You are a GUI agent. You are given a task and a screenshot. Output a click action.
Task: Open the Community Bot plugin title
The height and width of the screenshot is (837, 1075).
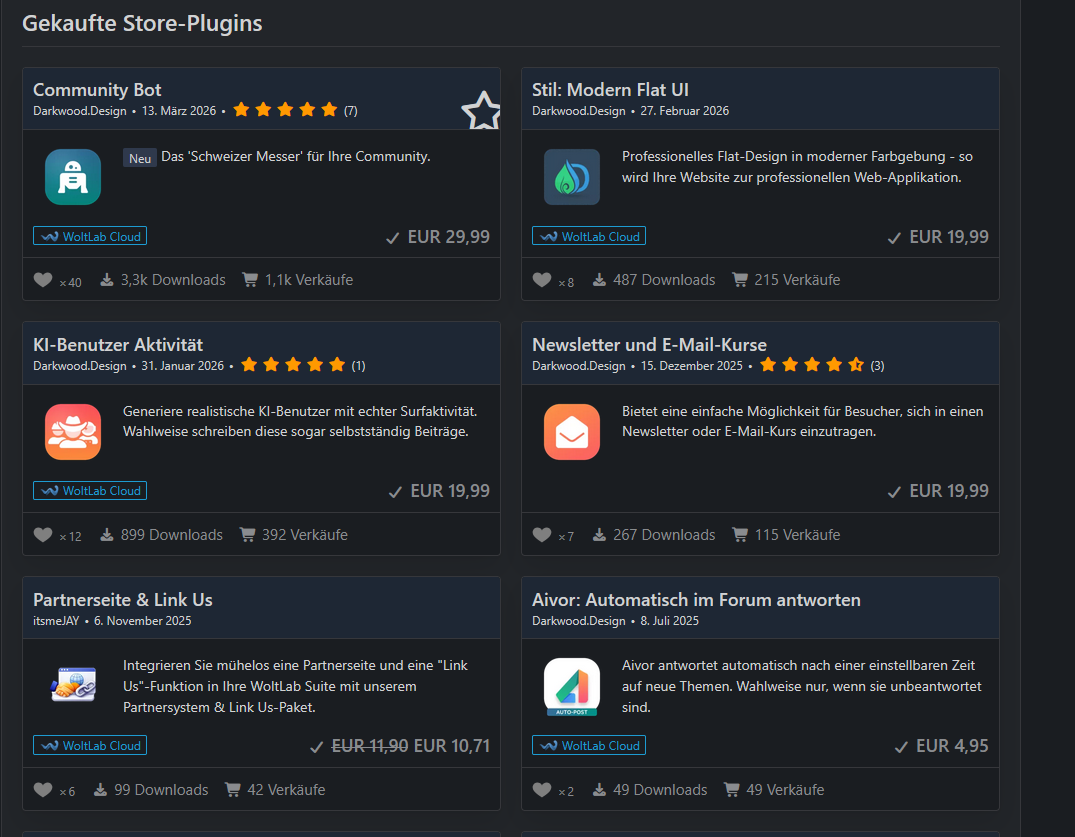pos(97,90)
